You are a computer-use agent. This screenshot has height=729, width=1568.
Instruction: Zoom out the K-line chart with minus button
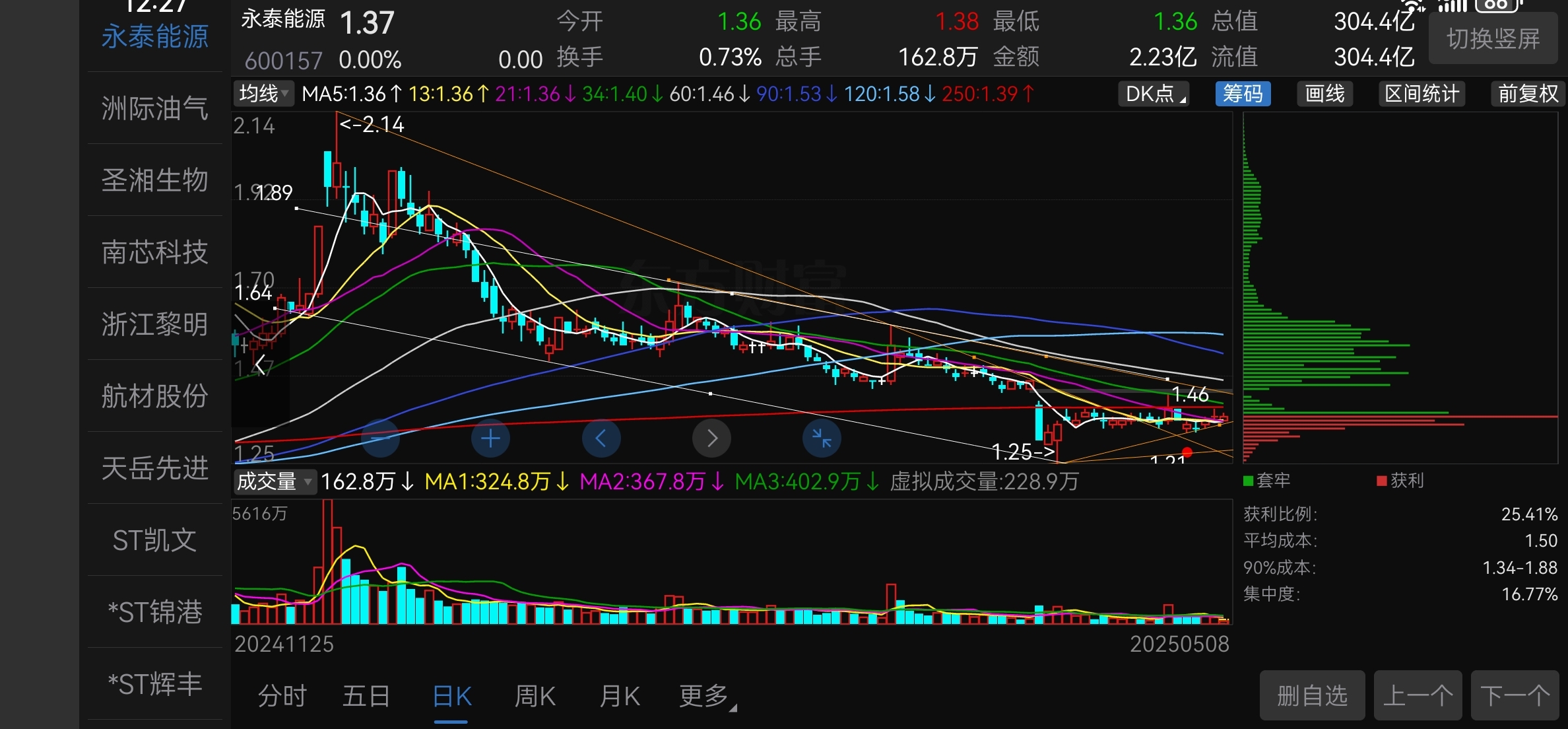coord(381,438)
